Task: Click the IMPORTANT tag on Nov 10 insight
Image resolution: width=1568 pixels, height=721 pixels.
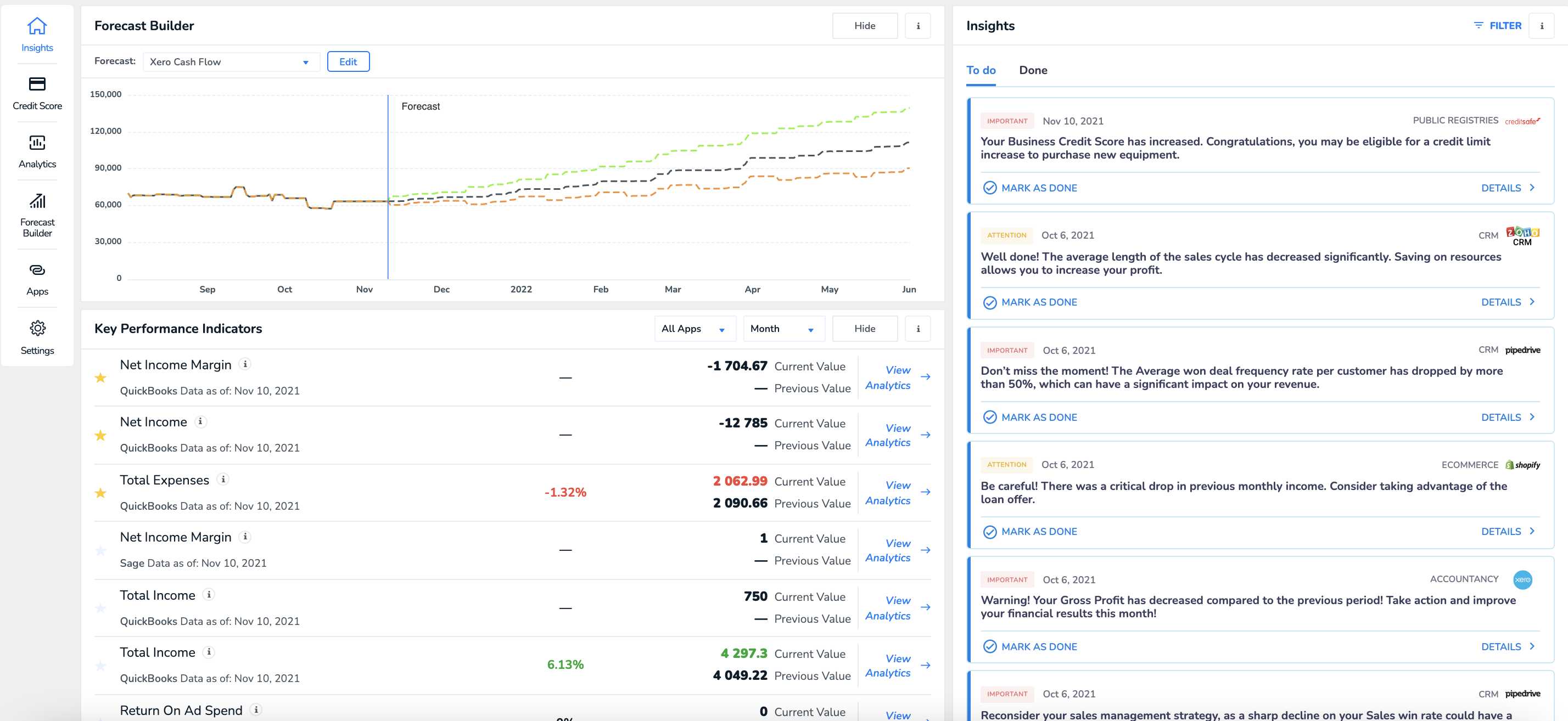Action: pos(1007,121)
